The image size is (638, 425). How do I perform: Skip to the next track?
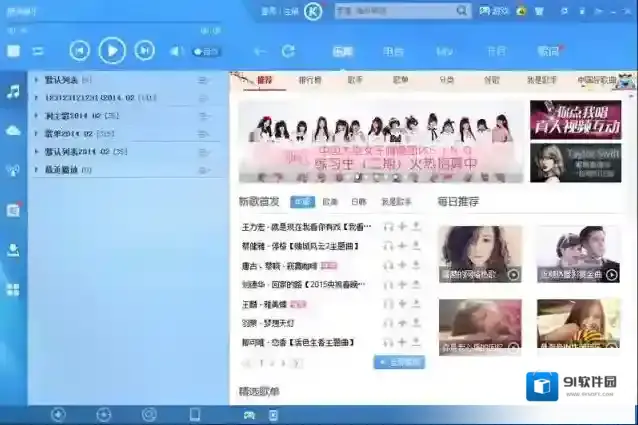pos(145,50)
